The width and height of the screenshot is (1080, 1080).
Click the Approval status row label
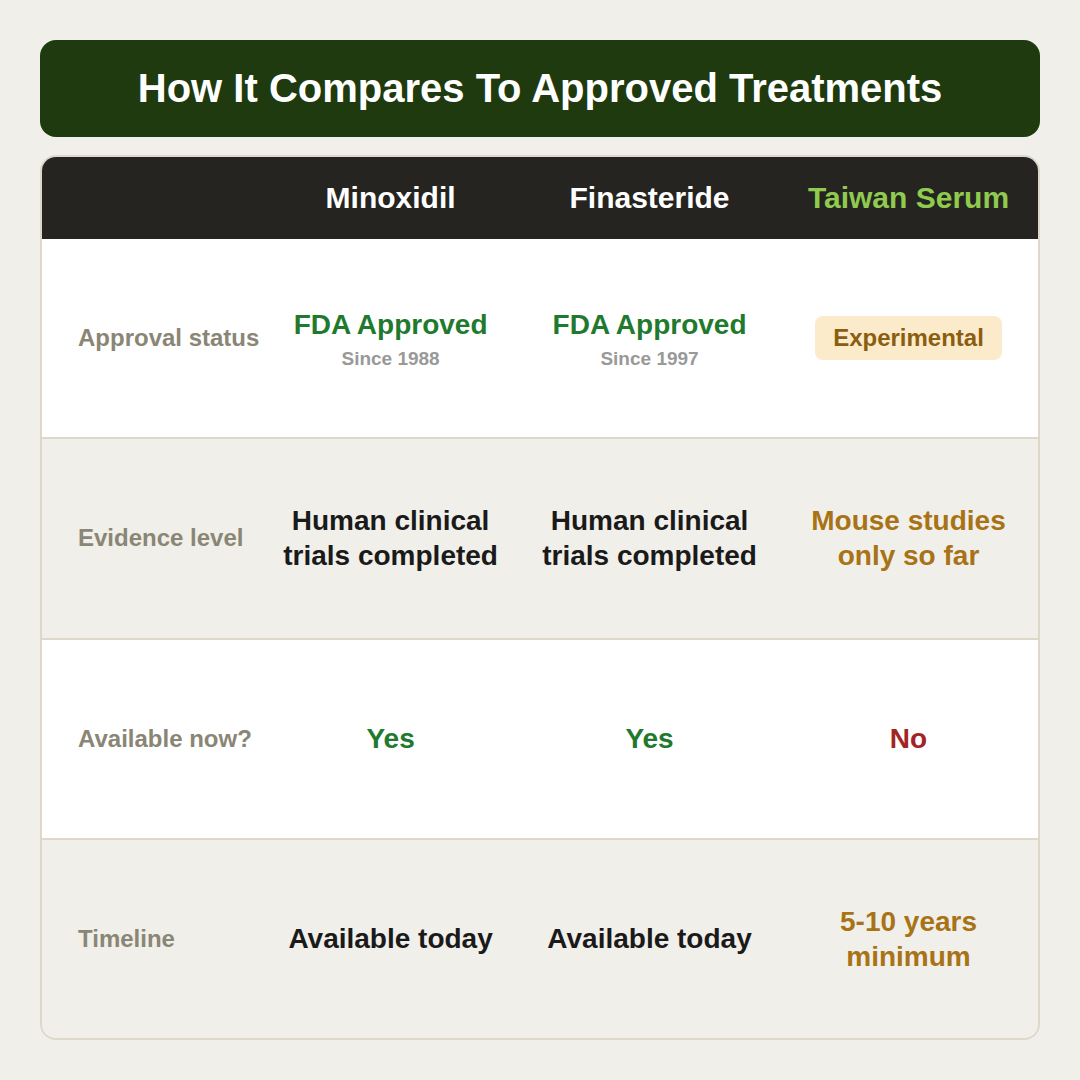169,338
